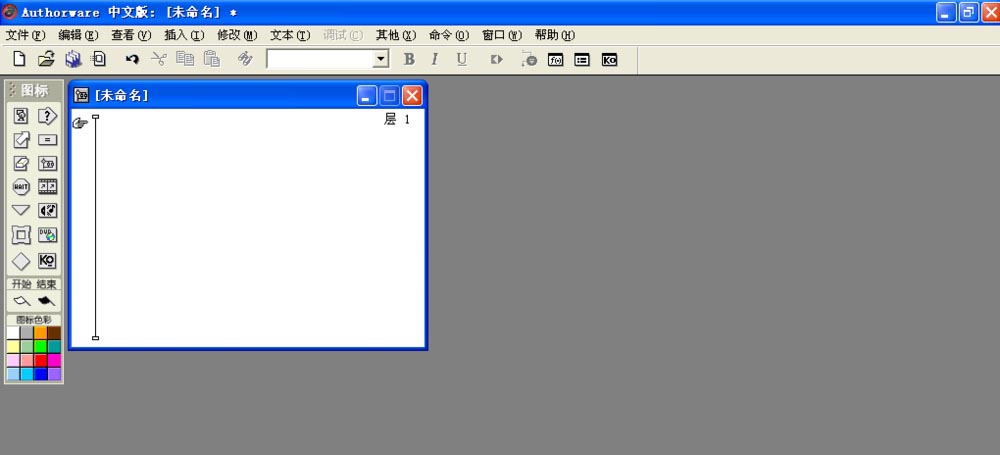Click the Copy toolbar icon
This screenshot has width=1000, height=455.
coord(185,59)
